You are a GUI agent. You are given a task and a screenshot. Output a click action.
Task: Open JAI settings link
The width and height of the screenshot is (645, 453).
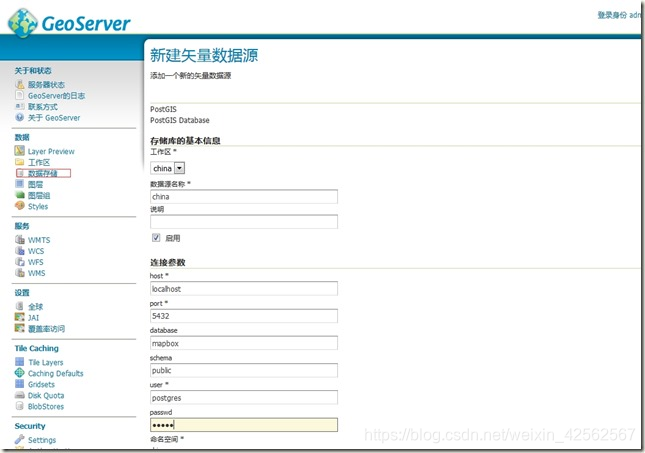tap(33, 318)
